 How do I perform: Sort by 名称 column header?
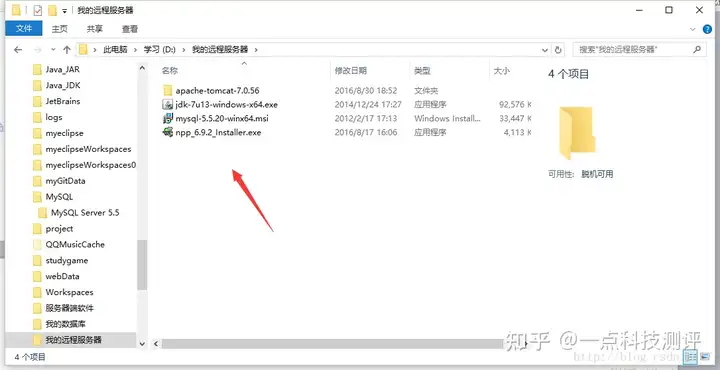(170, 71)
